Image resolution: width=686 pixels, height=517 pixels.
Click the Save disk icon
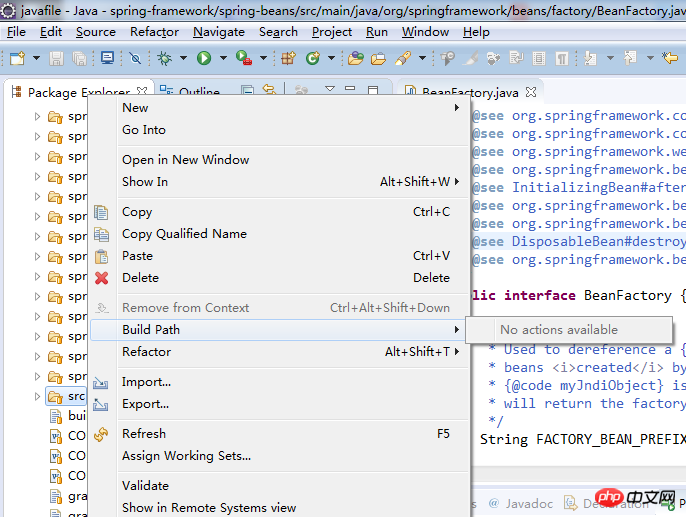(56, 58)
